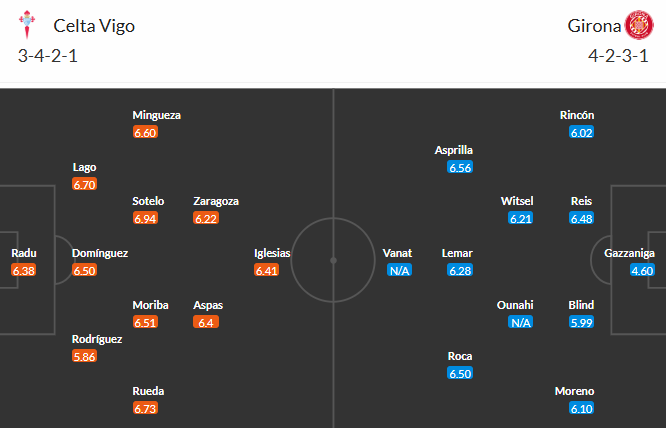Click the Celta Vigo club crest
Image resolution: width=666 pixels, height=428 pixels.
28,25
